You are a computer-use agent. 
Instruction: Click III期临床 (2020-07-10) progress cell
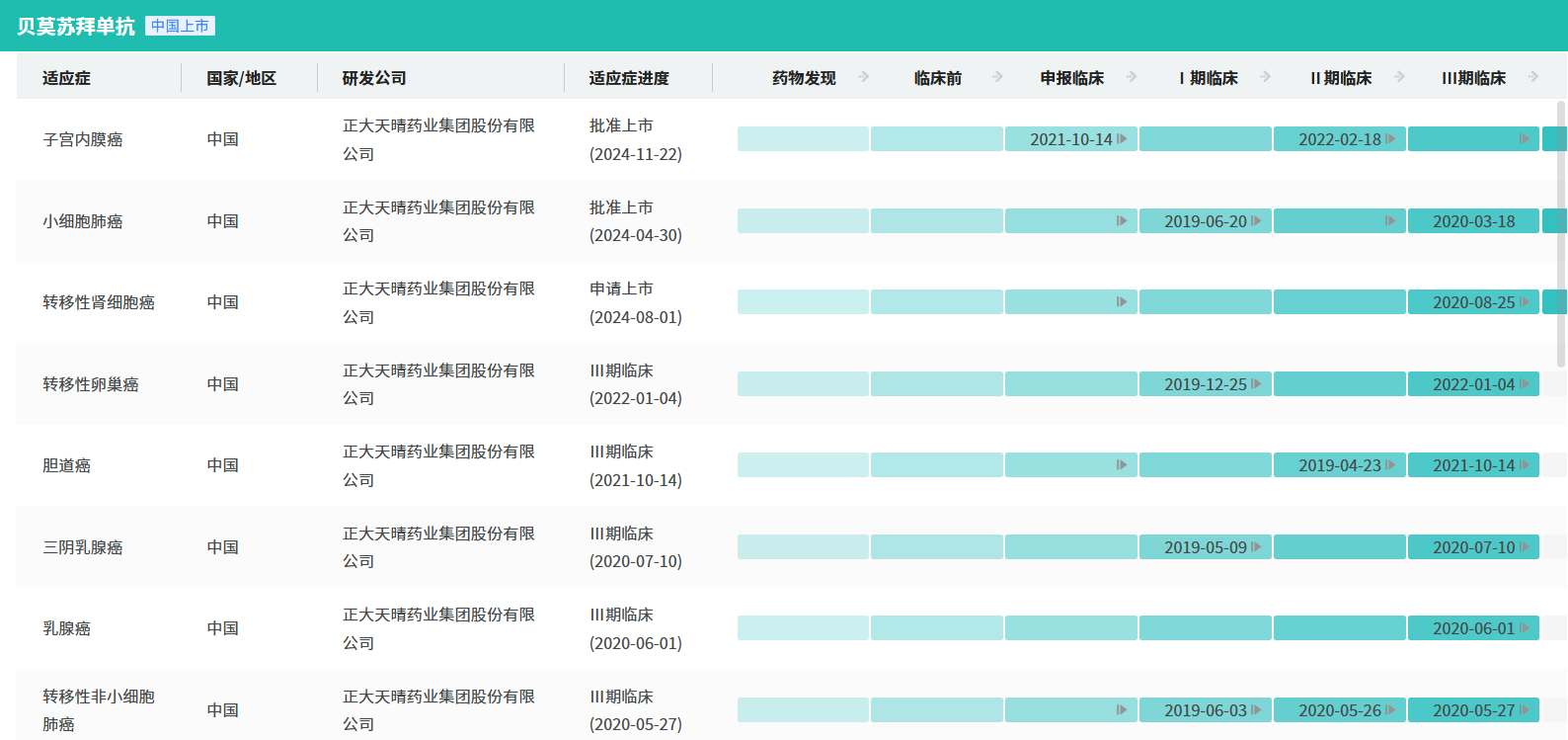[x=636, y=547]
